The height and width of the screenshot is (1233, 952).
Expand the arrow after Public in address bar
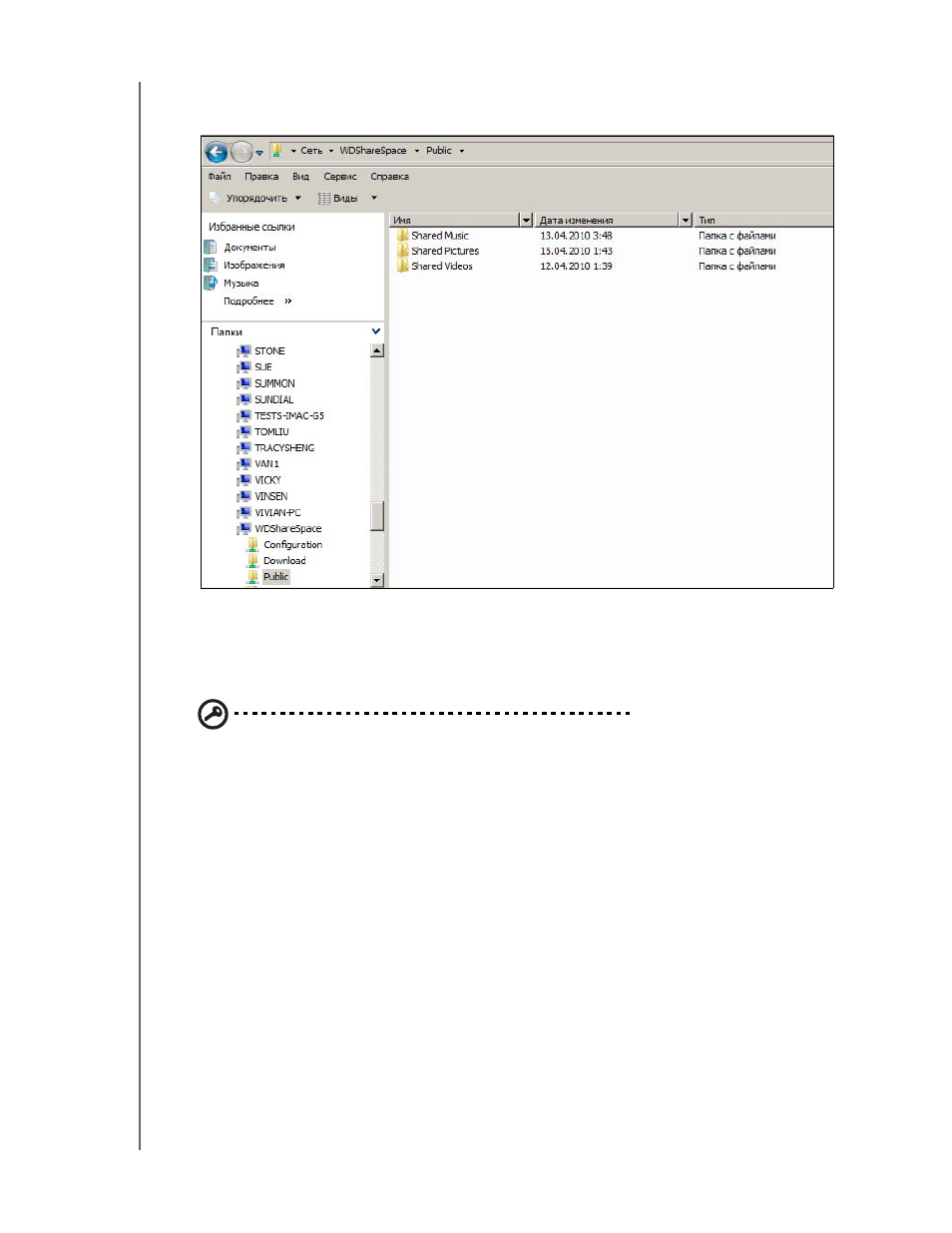pyautogui.click(x=462, y=151)
